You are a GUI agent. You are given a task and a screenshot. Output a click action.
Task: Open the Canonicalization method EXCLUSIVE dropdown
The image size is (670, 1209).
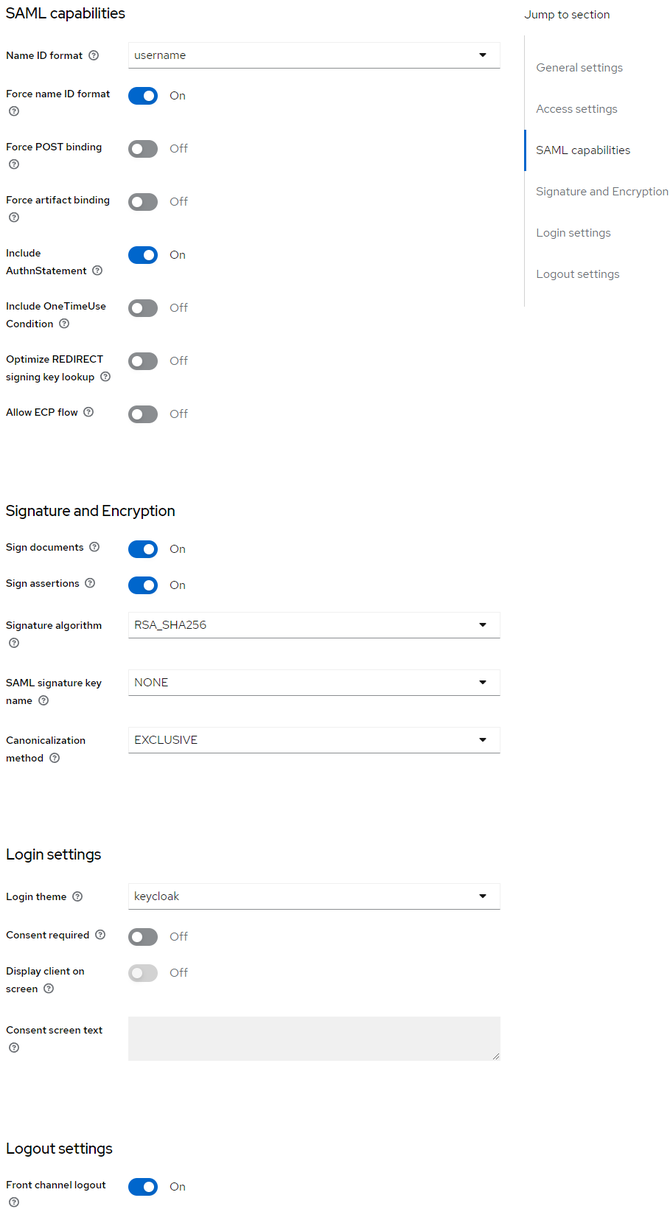pos(314,740)
